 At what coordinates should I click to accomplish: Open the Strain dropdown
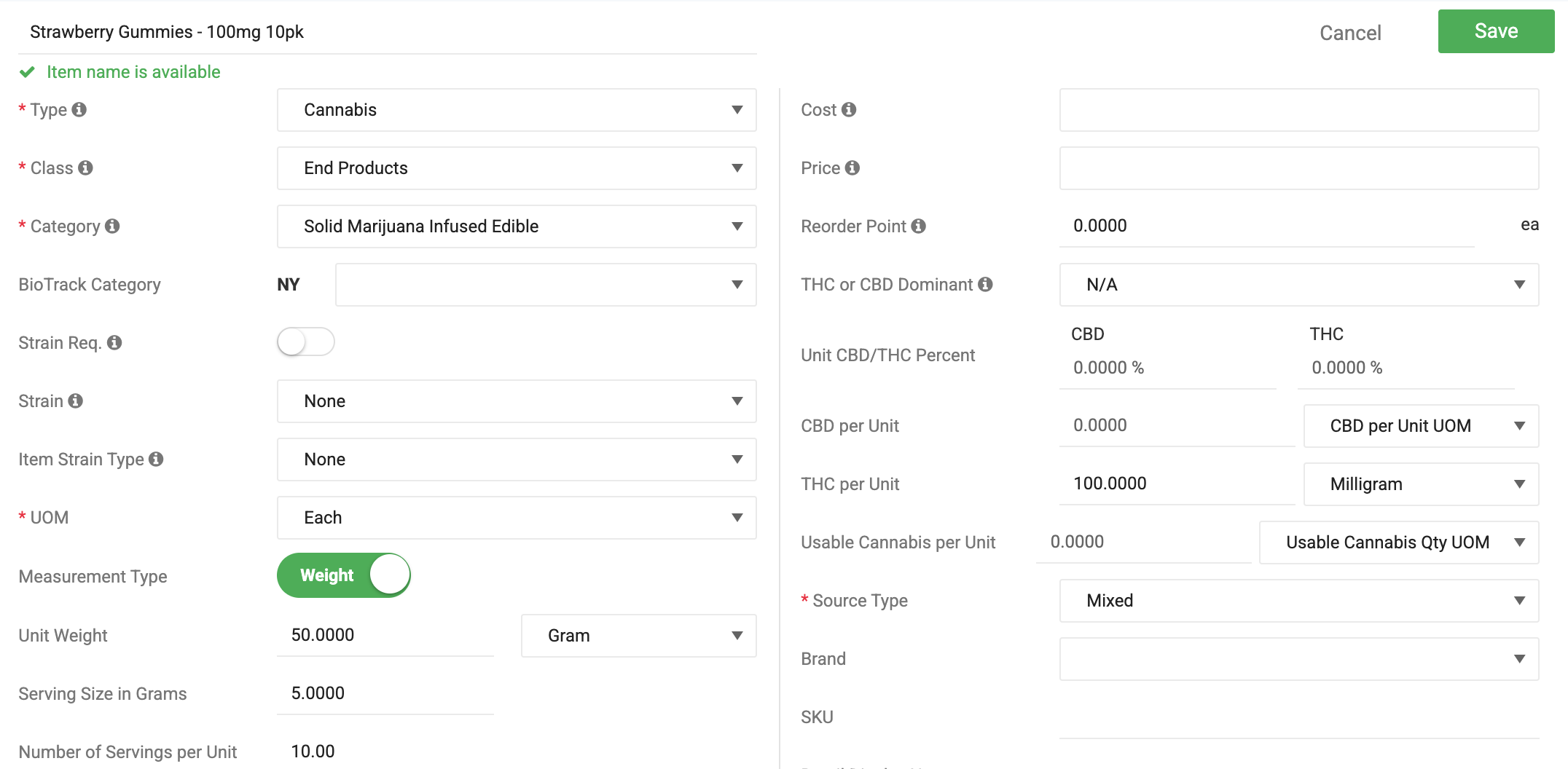tap(517, 401)
